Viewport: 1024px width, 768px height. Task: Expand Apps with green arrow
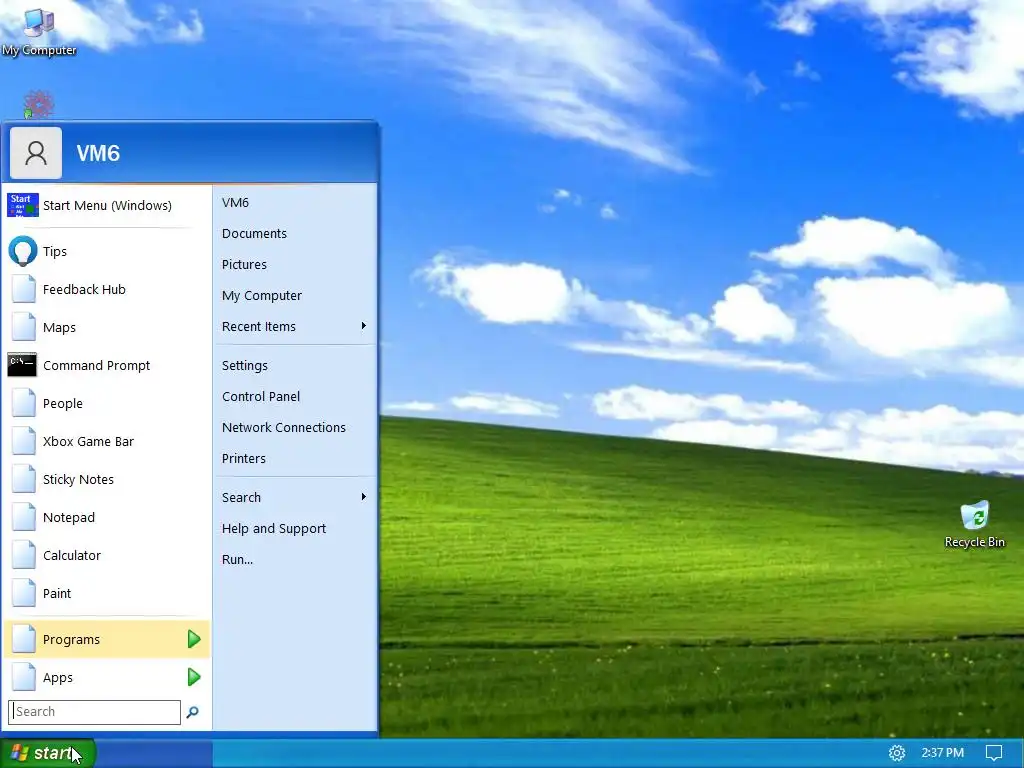click(x=194, y=677)
